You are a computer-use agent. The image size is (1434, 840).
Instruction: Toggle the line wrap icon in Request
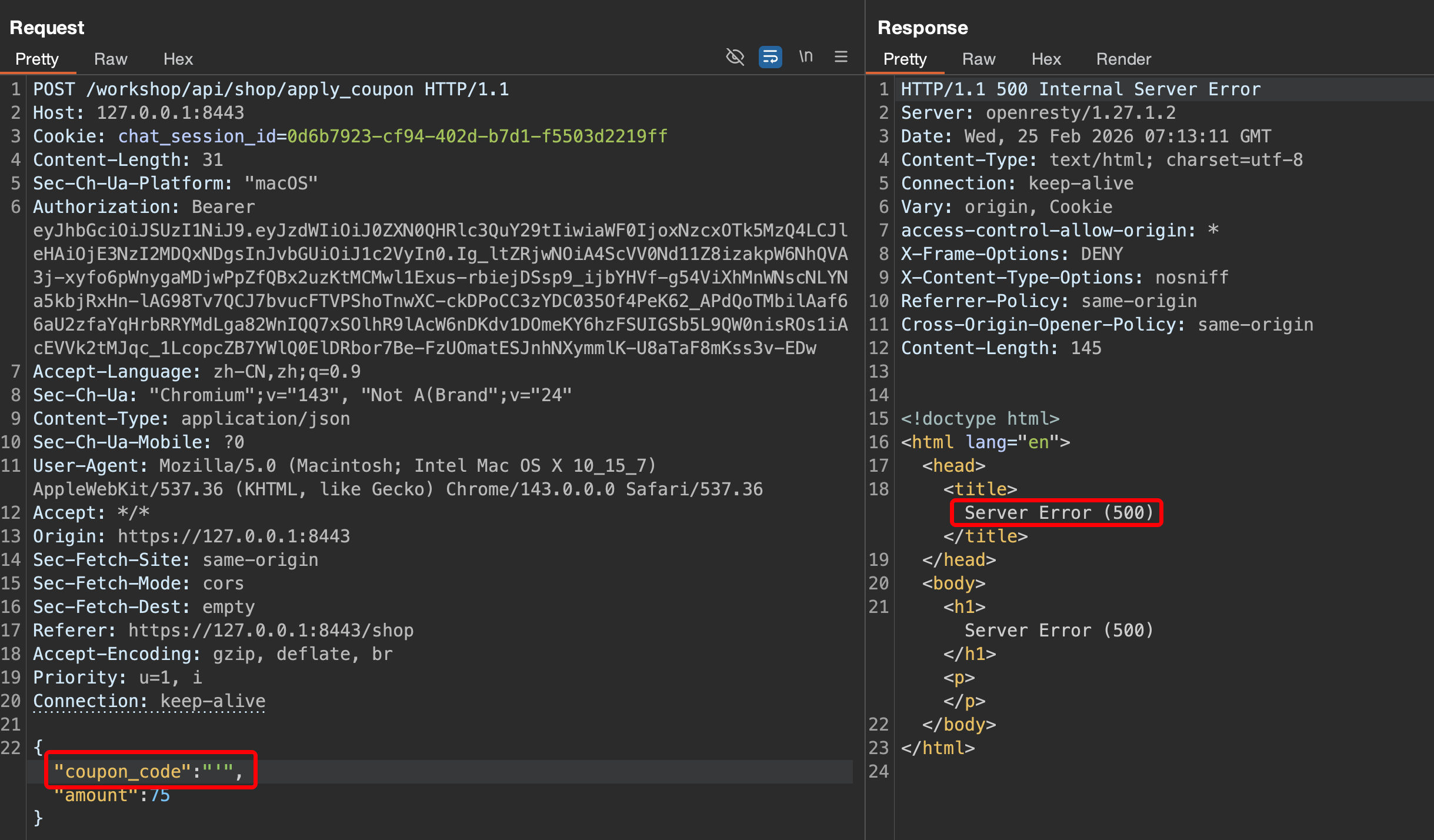tap(770, 57)
